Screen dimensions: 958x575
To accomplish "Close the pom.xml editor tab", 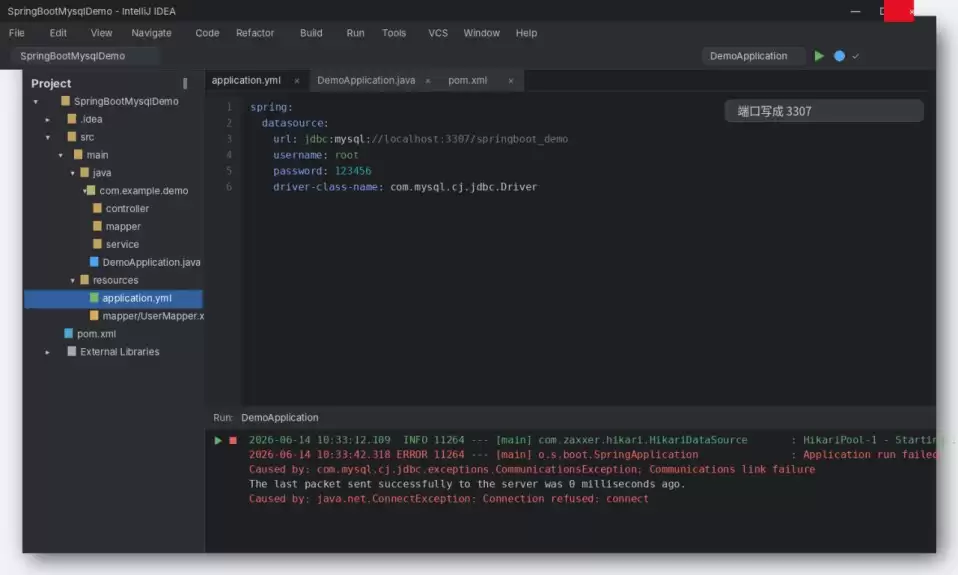I will [511, 81].
